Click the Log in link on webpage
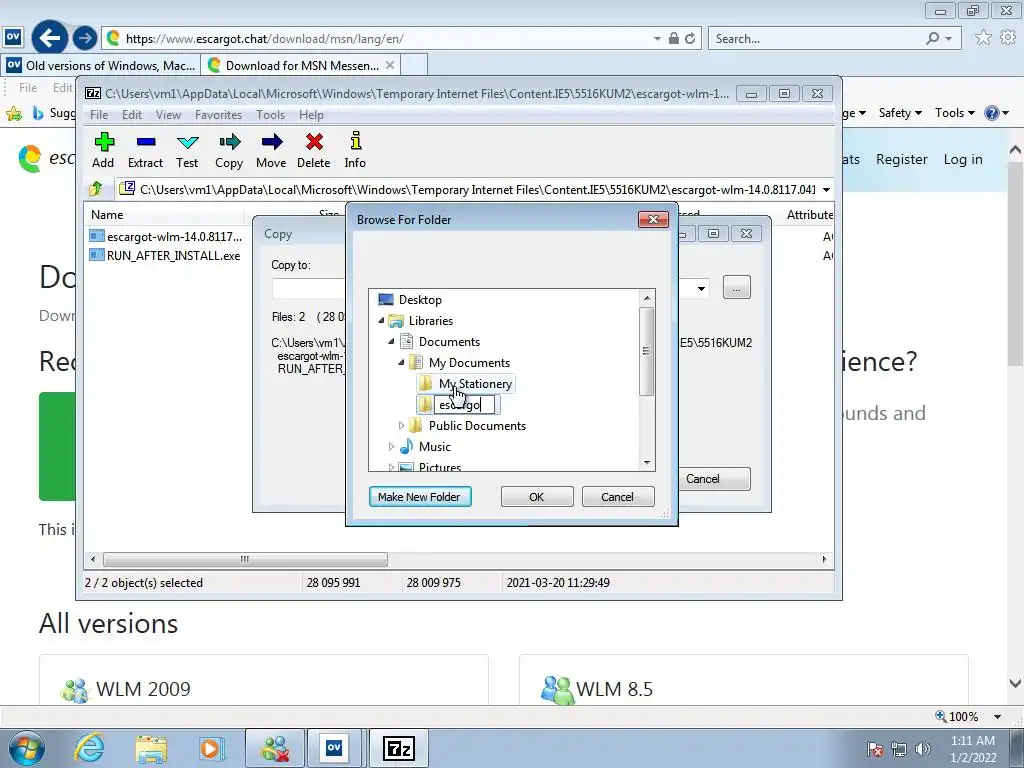Screen dimensions: 1024x768 (963, 159)
